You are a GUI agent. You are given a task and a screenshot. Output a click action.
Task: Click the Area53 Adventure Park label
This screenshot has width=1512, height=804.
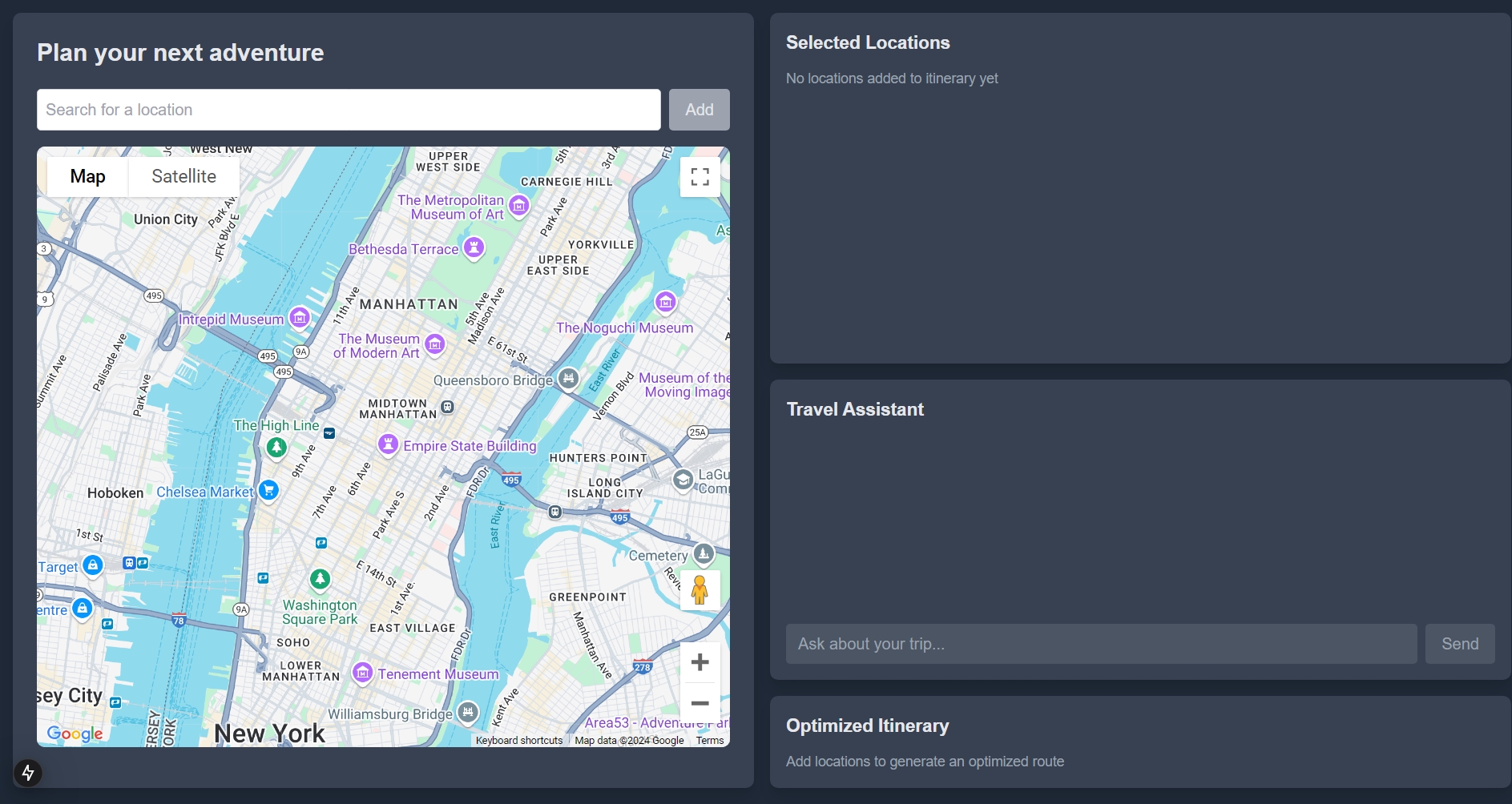click(657, 723)
